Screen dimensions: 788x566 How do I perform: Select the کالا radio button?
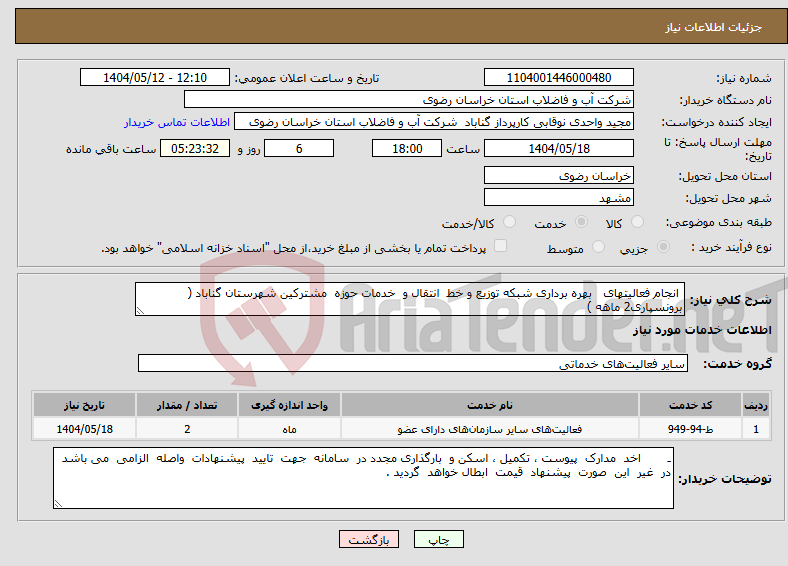click(637, 222)
